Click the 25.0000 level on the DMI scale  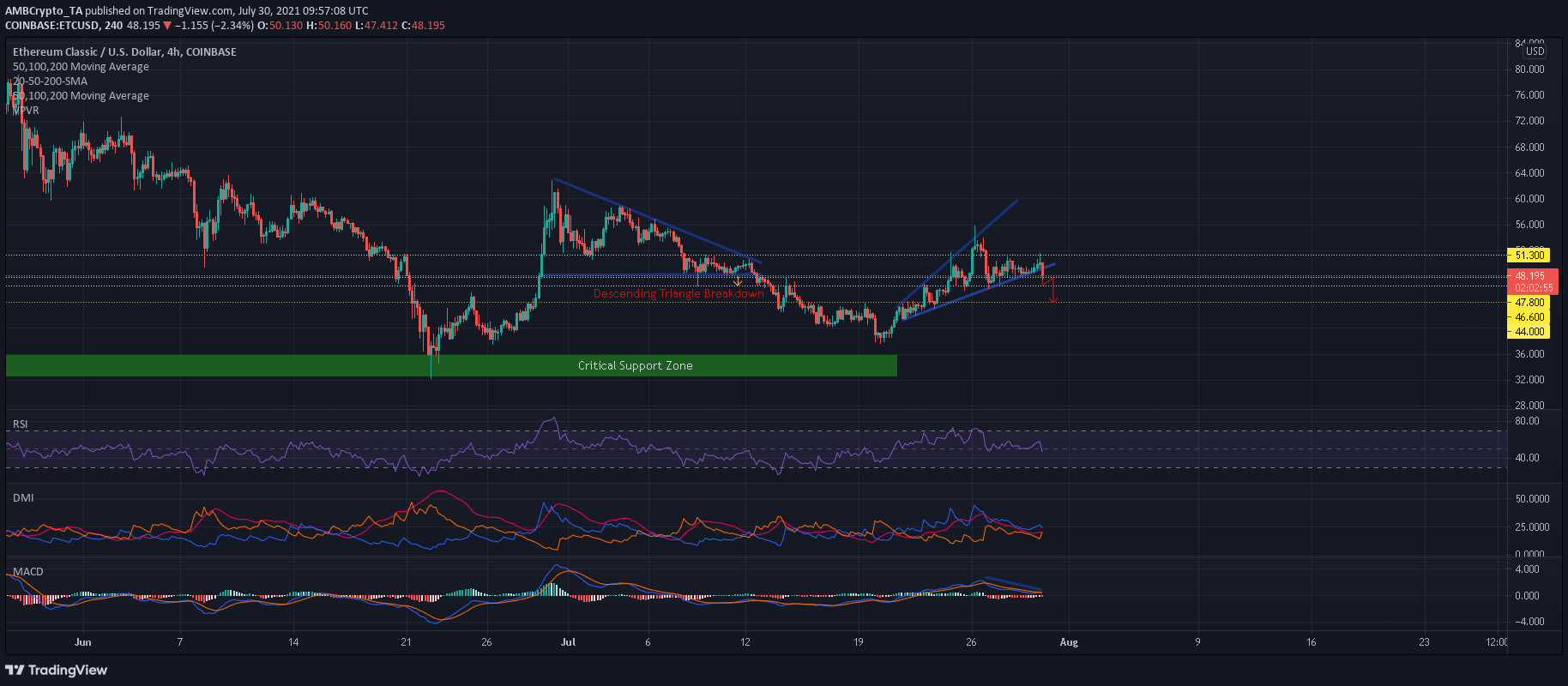1533,527
